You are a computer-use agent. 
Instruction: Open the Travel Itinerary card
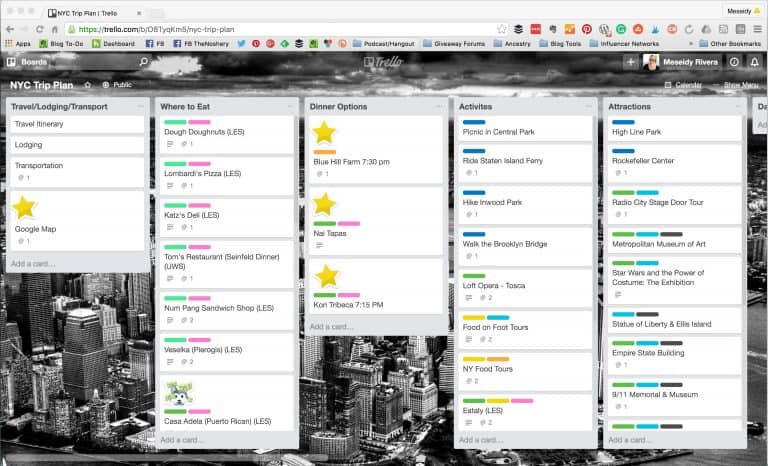pyautogui.click(x=77, y=124)
